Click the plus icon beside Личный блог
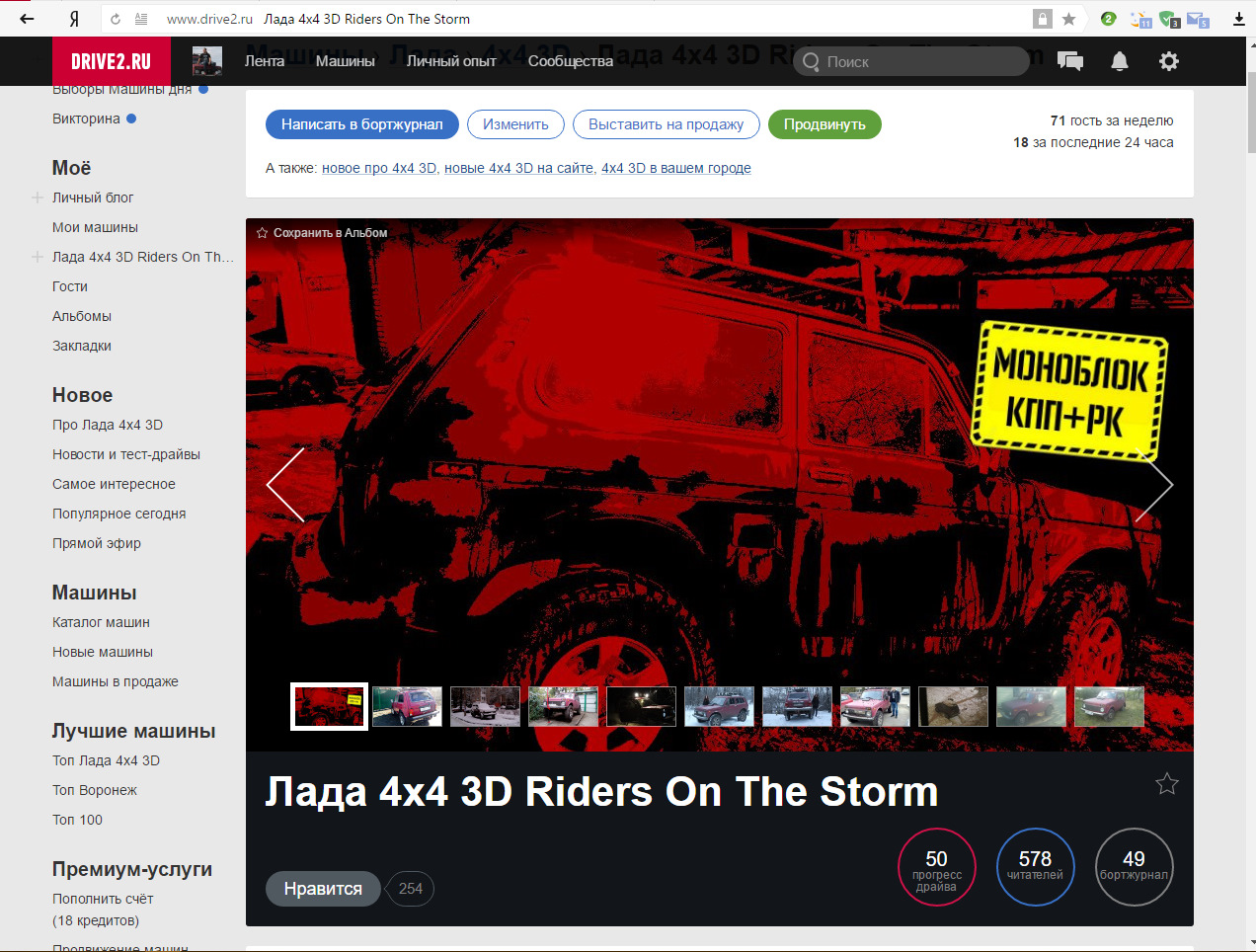 click(x=37, y=198)
